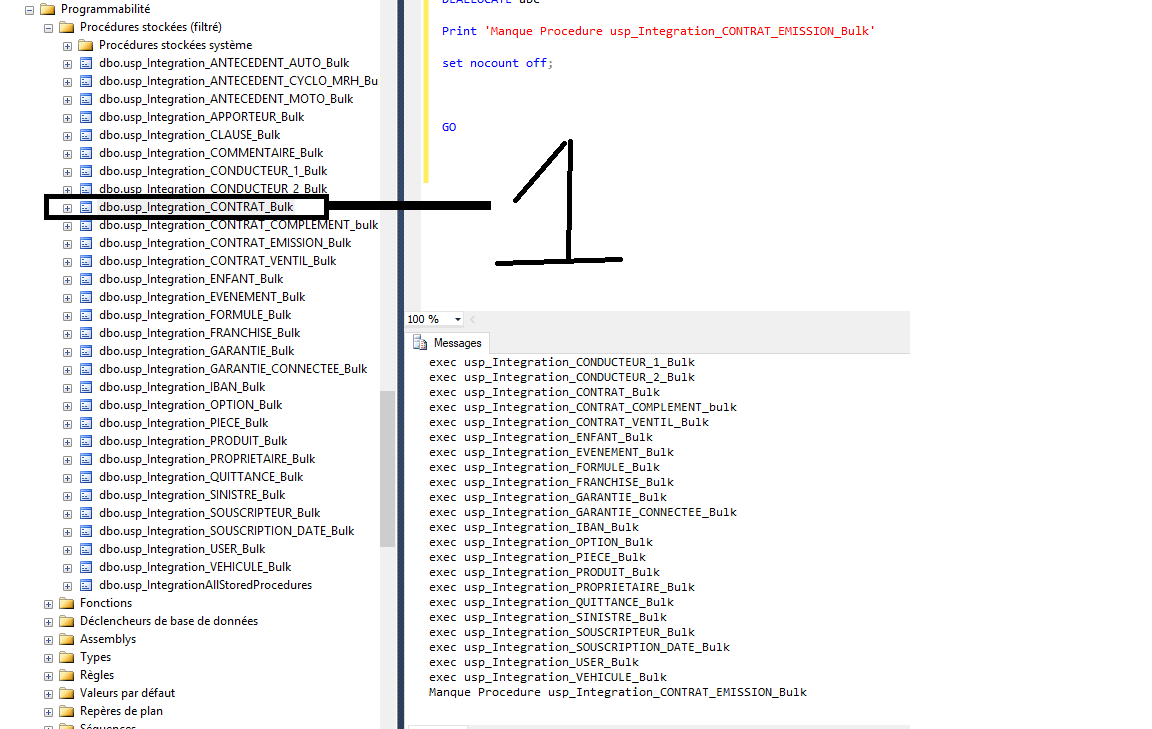Click stored procedure icon of FRANCHISE_Bulk

point(86,333)
